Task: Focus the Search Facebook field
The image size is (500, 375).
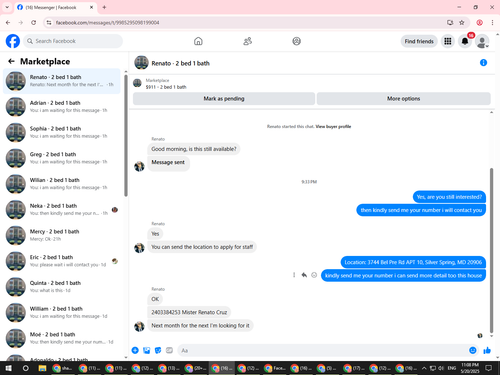Action: tap(73, 41)
